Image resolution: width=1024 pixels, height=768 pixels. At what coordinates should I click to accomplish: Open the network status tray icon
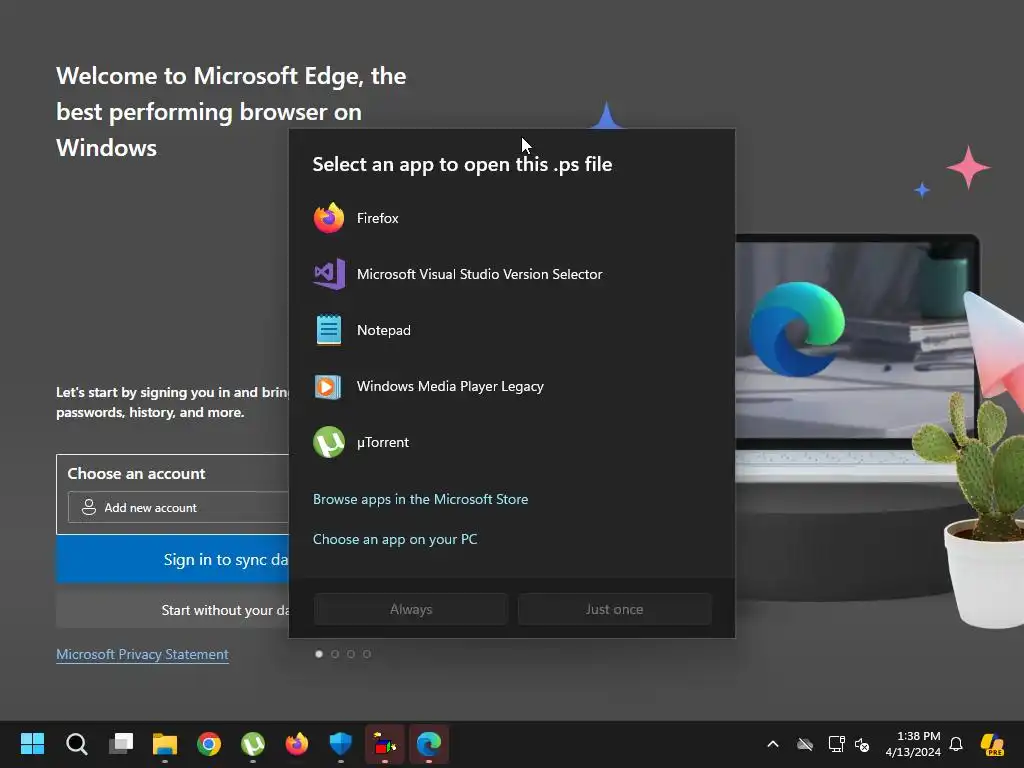[x=836, y=744]
